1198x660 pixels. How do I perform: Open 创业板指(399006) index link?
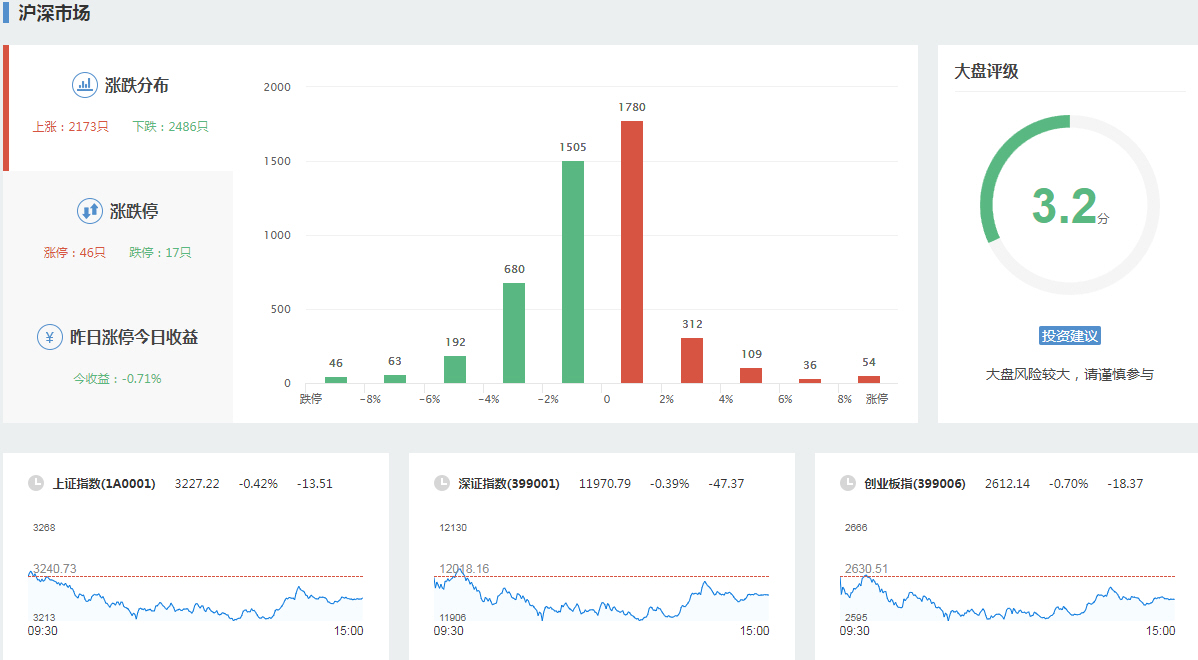[915, 484]
